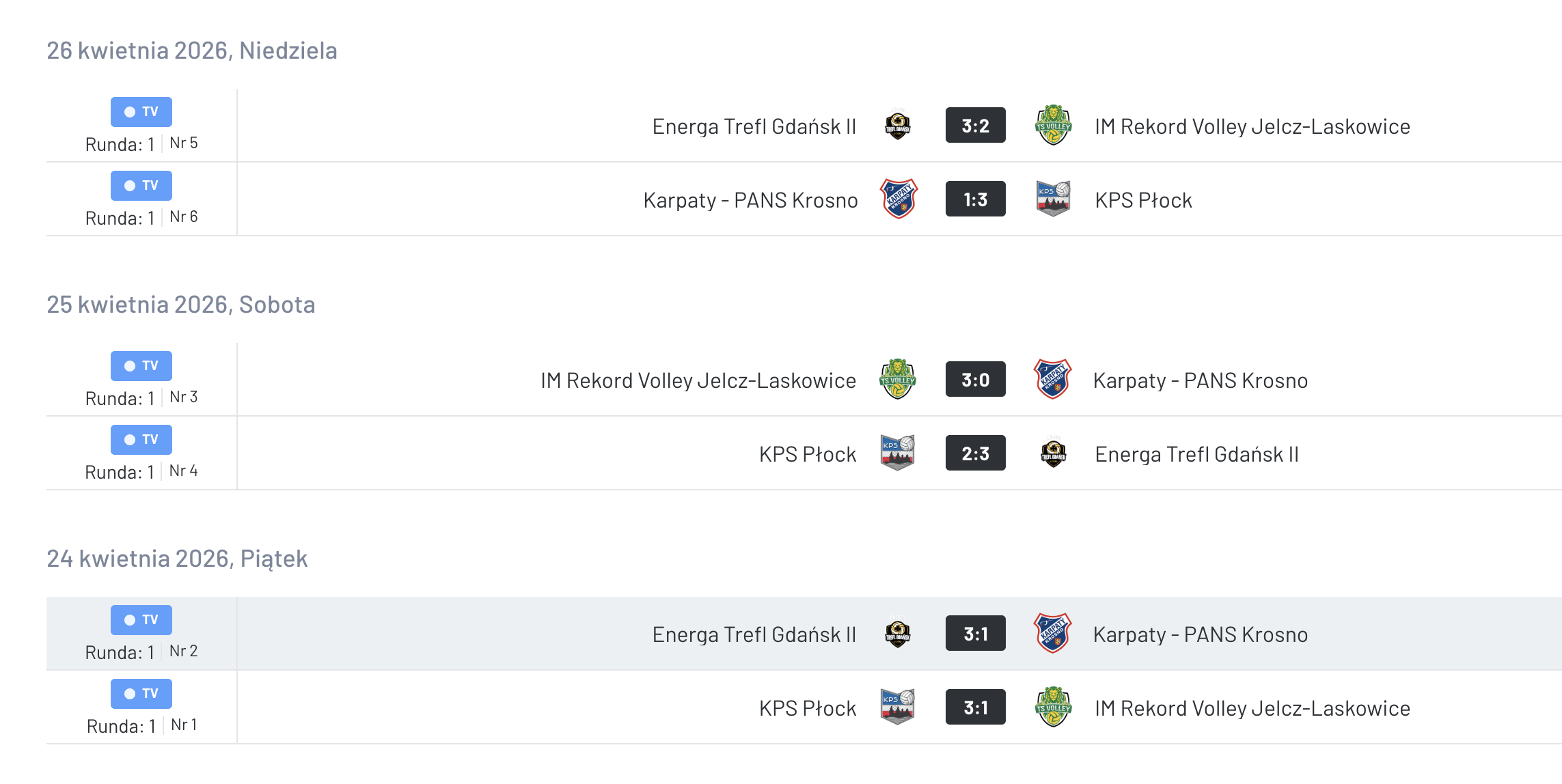This screenshot has height=784, width=1562.
Task: Click Energa Trefl Gdańsk II logo in match Nr 4
Action: click(1053, 453)
